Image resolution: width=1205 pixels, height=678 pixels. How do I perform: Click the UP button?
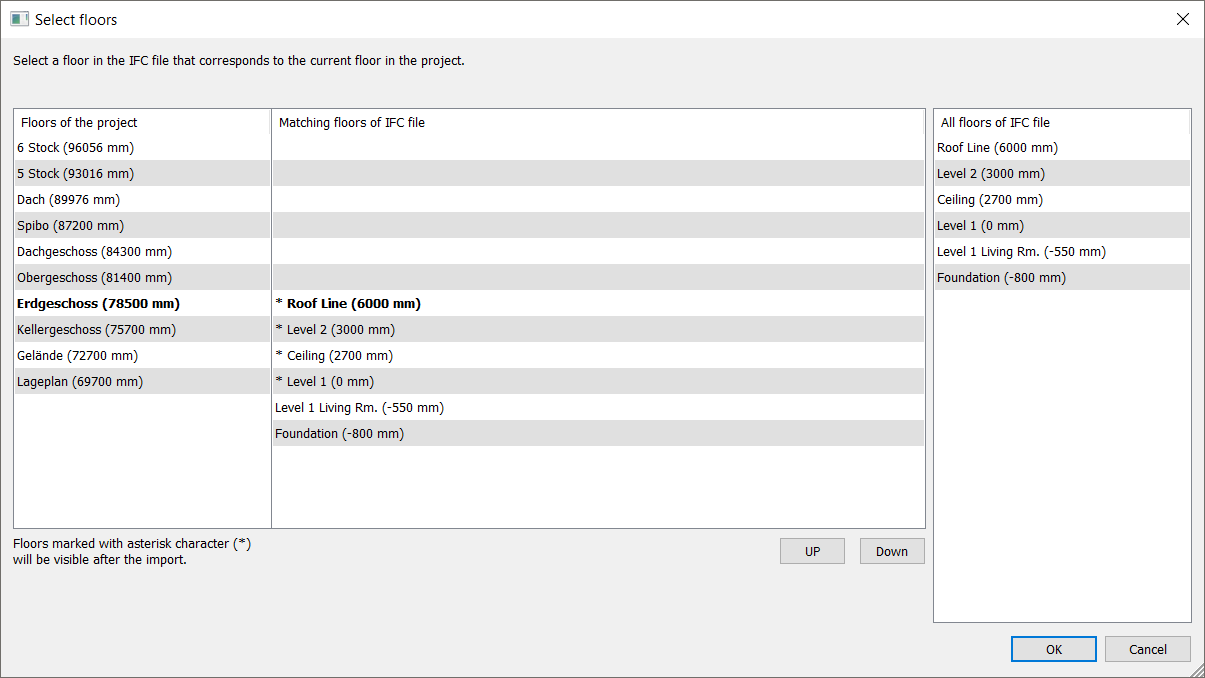(812, 551)
